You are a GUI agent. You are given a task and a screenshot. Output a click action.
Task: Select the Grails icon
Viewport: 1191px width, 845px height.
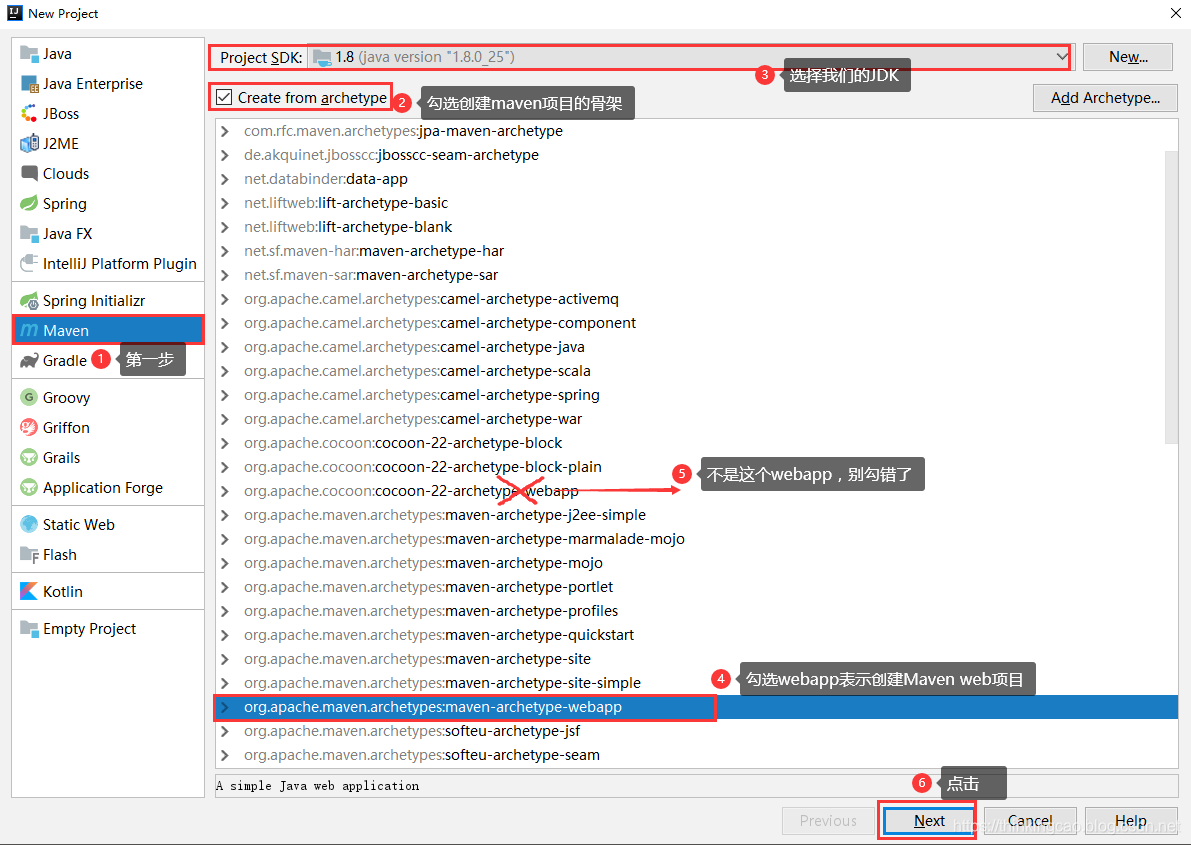tap(29, 457)
